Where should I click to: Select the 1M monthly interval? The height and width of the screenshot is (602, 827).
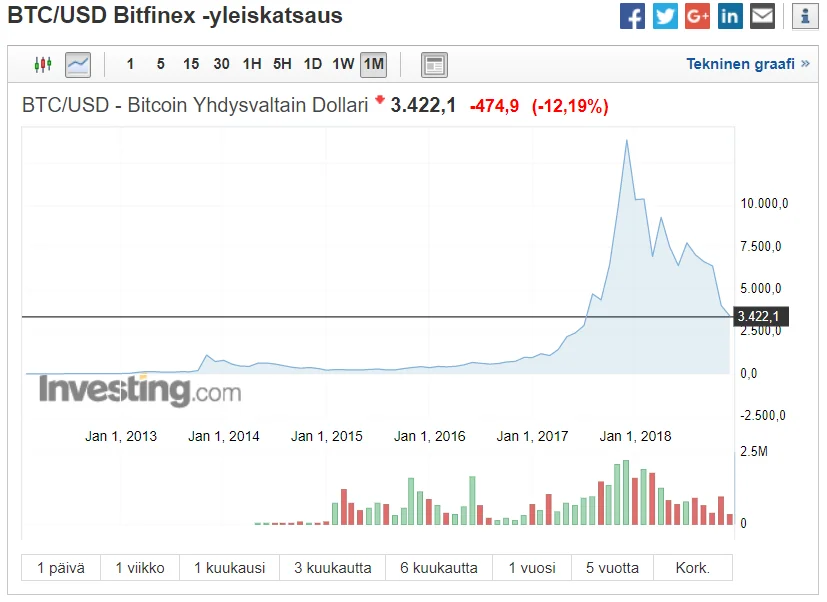[x=373, y=65]
